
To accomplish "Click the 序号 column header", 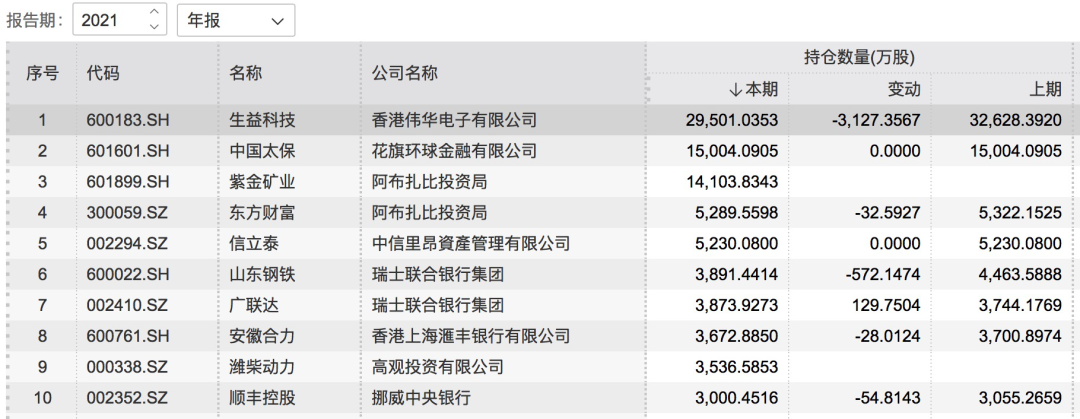I will click(42, 73).
